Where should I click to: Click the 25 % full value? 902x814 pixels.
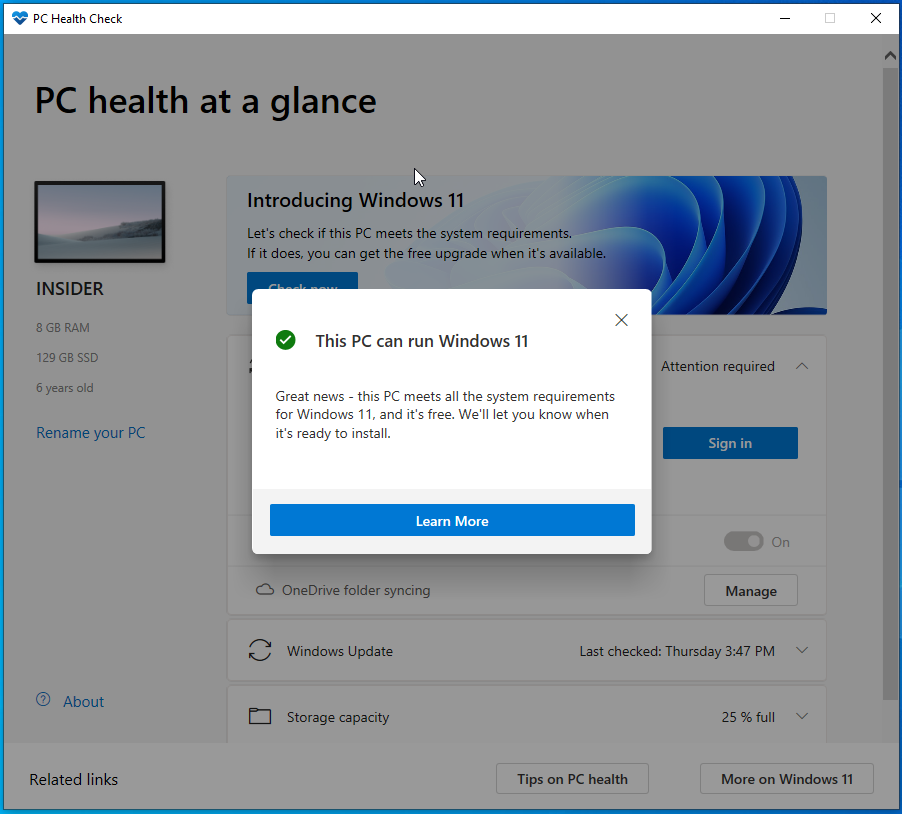748,717
